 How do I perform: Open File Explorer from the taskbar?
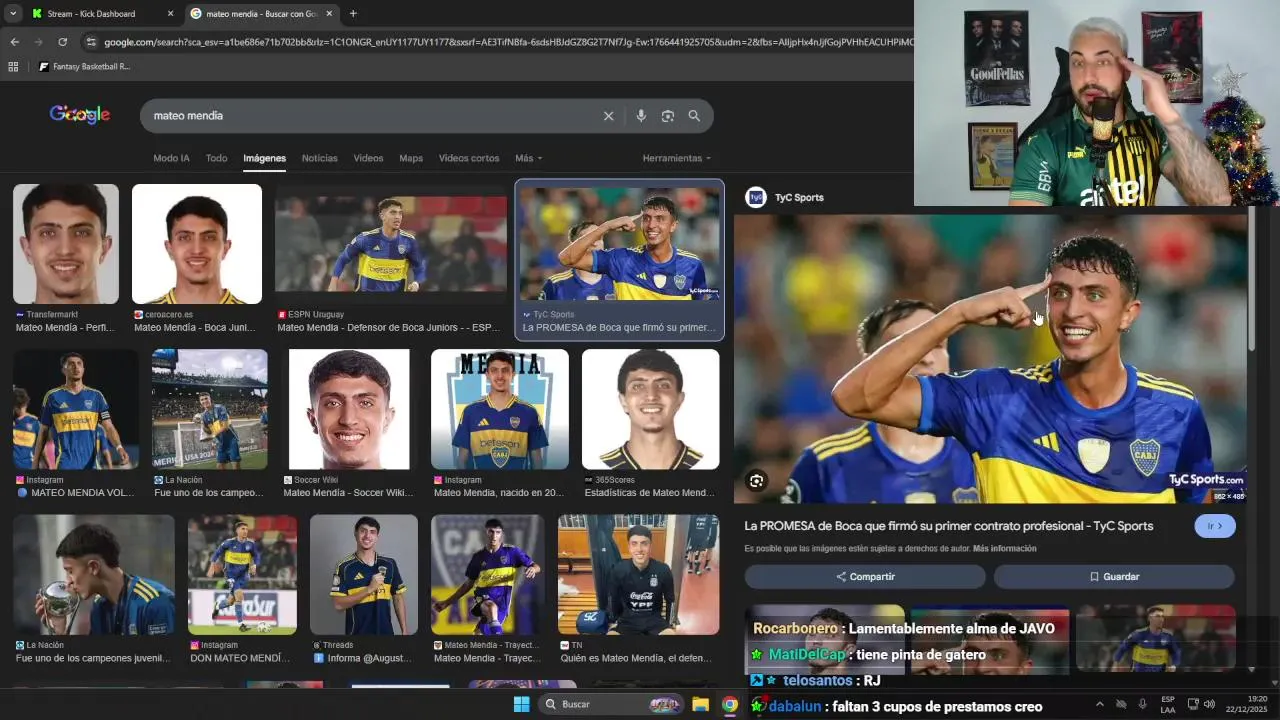click(700, 704)
